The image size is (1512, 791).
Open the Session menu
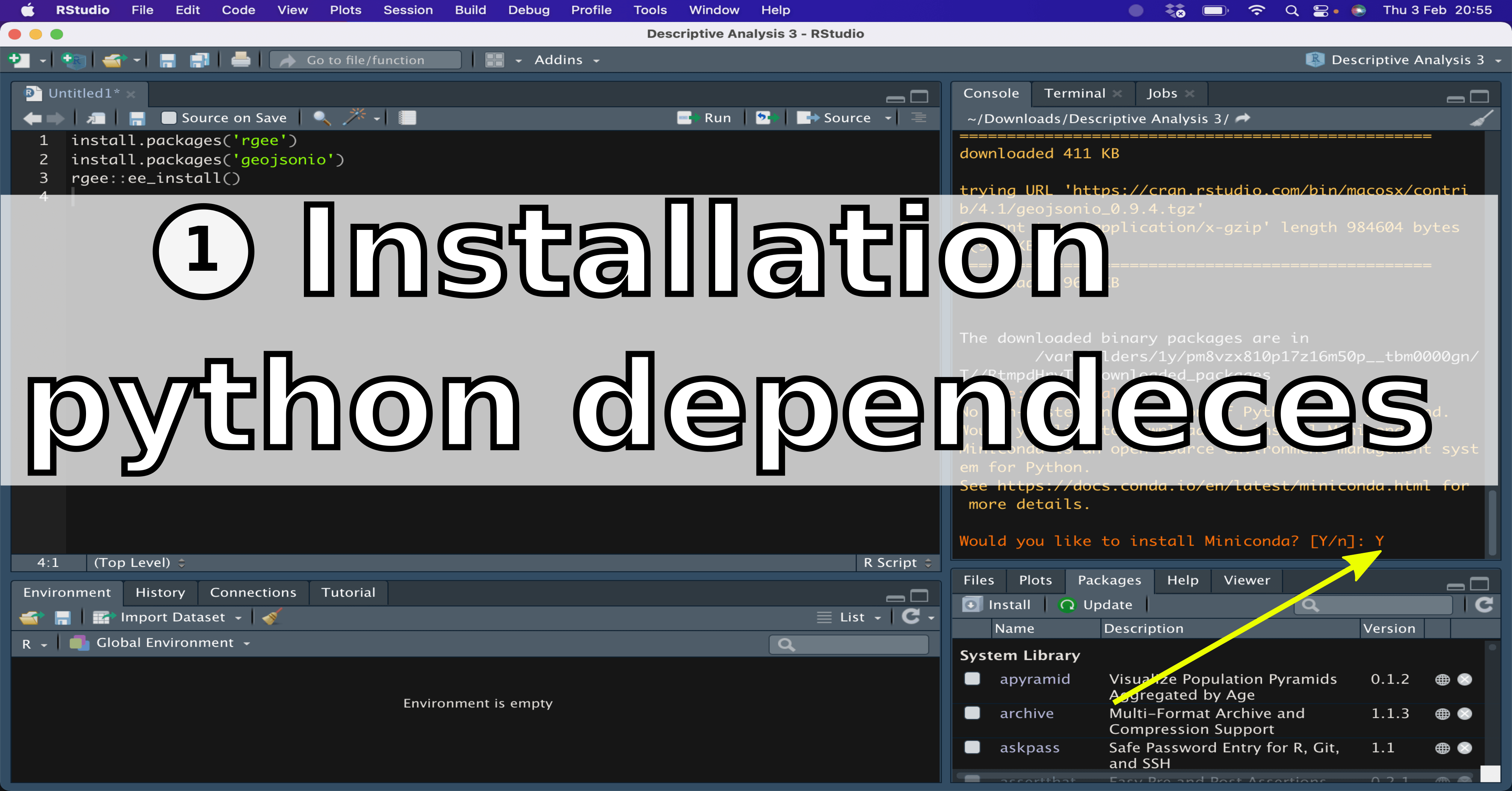408,10
